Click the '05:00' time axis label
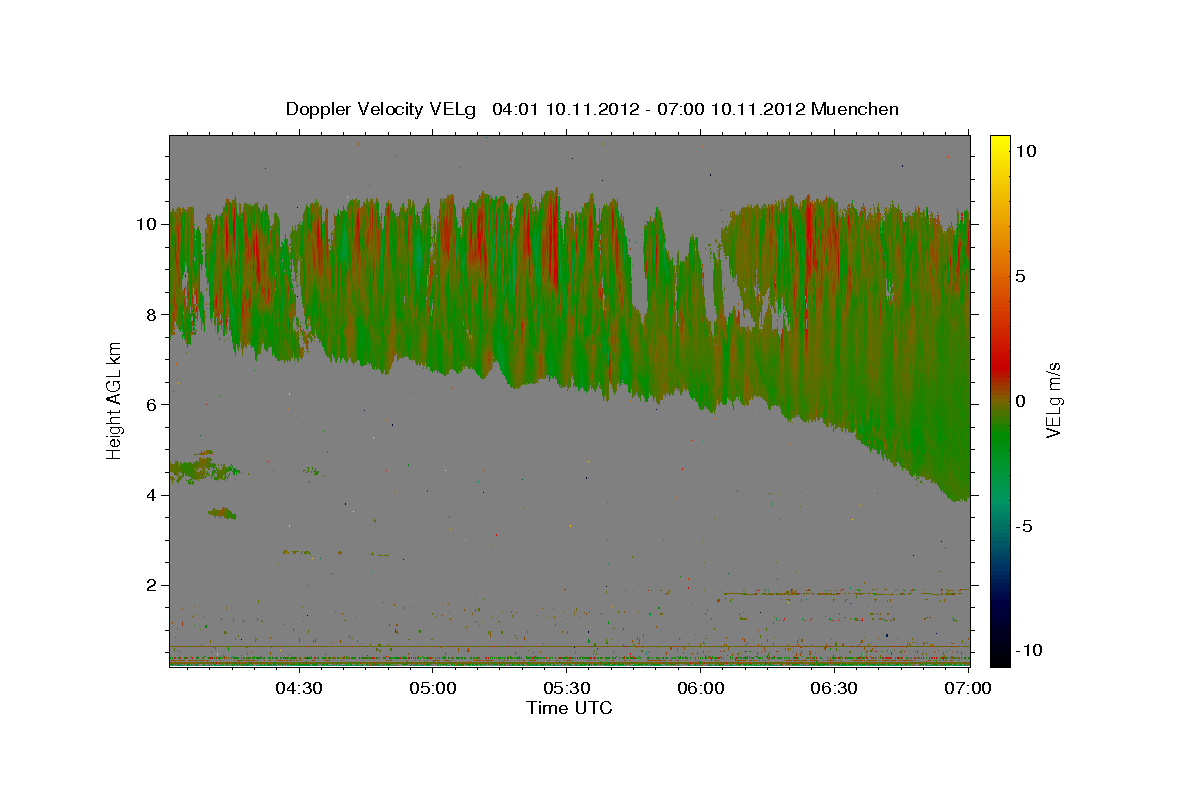1200x800 pixels. (432, 688)
